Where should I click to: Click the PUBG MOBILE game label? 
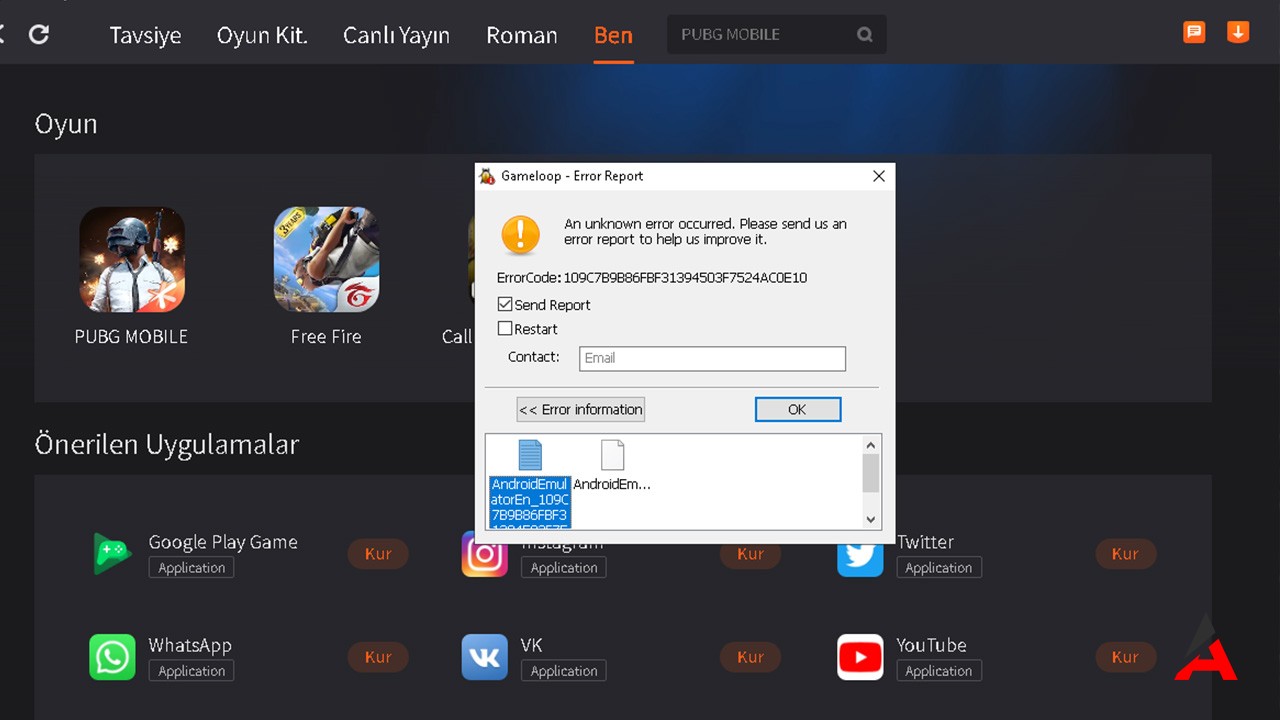point(131,337)
